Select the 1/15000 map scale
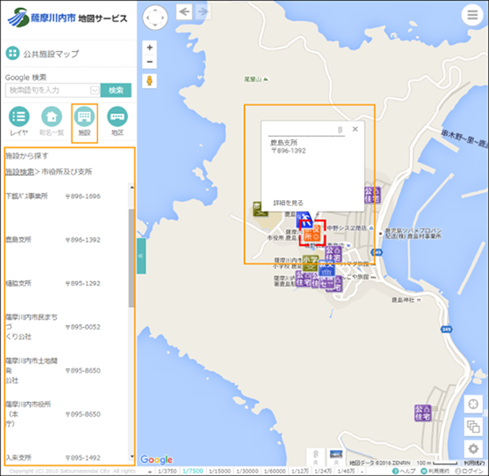 pyautogui.click(x=220, y=471)
